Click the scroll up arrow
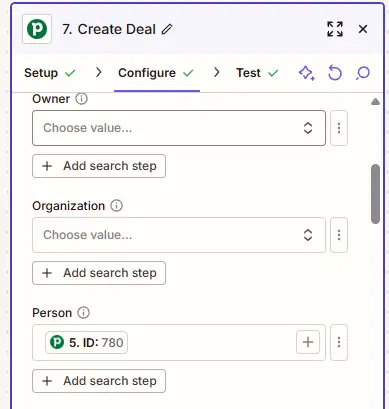Screen dimensions: 389x409 click(375, 101)
